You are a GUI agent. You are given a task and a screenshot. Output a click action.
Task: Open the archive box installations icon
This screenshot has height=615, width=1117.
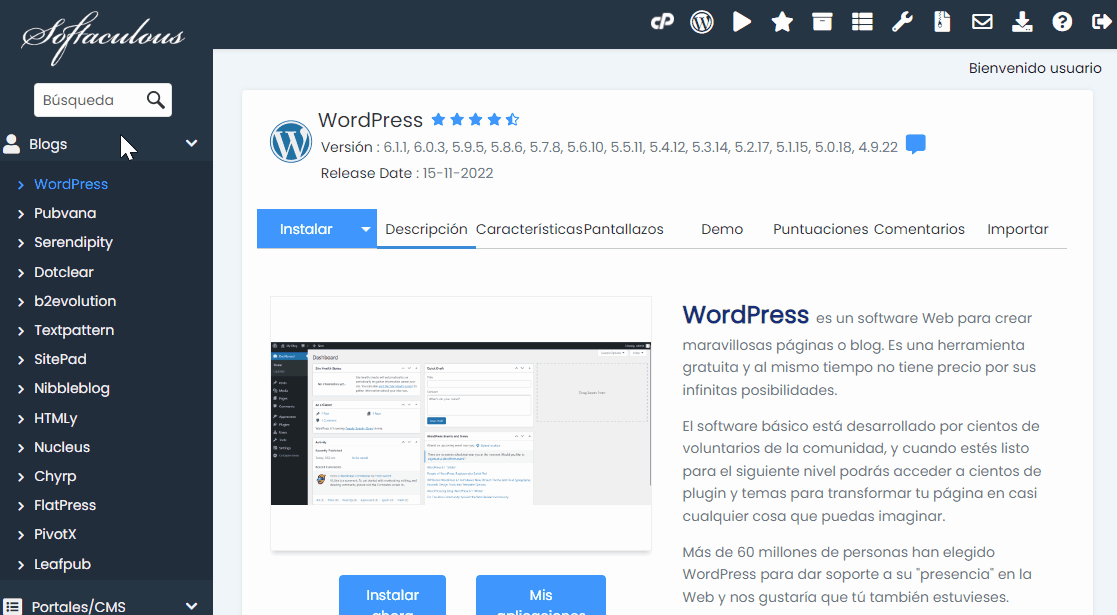[822, 22]
